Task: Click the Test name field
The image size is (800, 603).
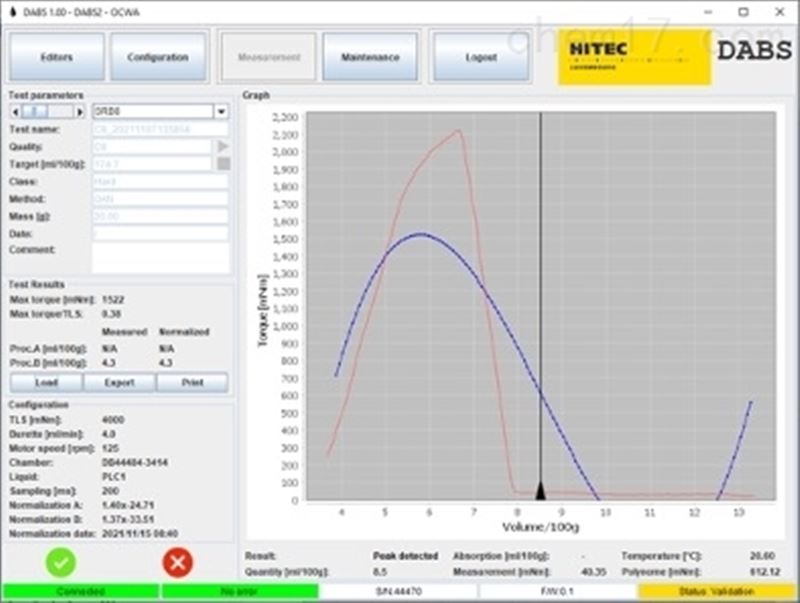Action: 160,129
